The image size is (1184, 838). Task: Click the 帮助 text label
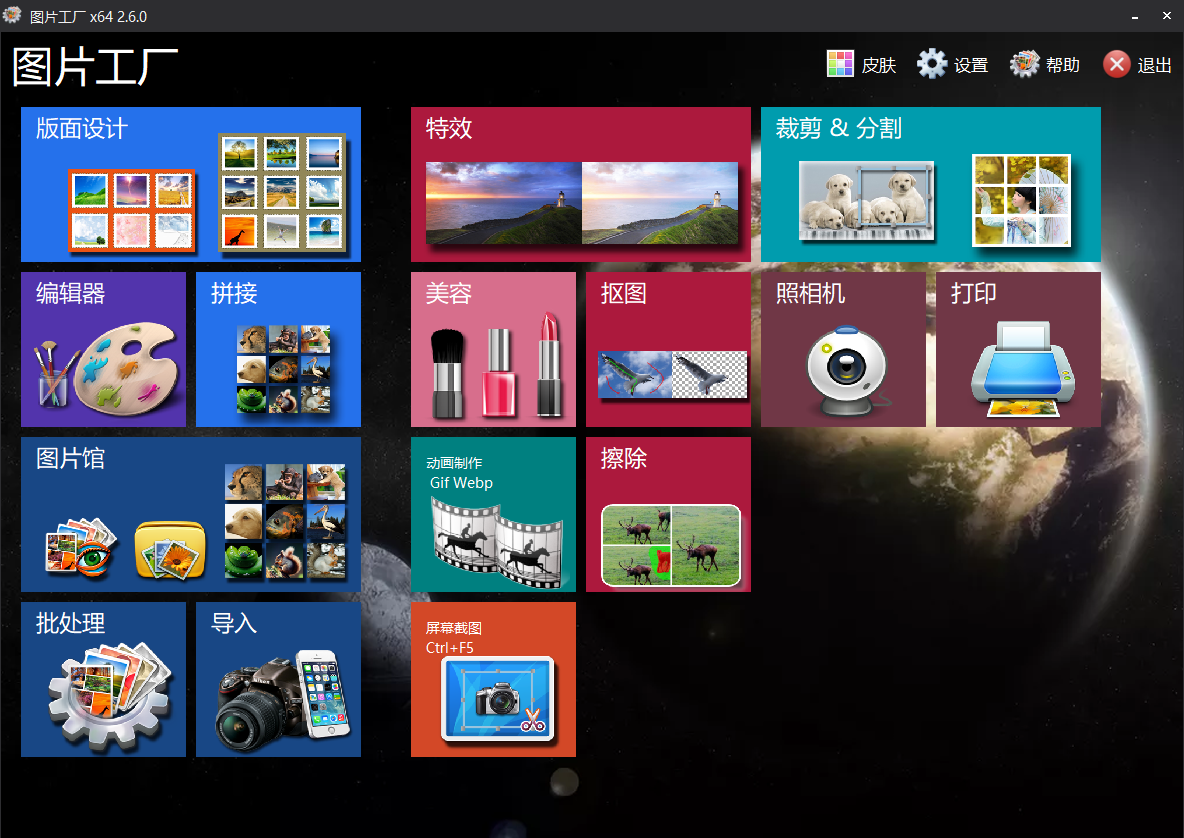(1063, 66)
